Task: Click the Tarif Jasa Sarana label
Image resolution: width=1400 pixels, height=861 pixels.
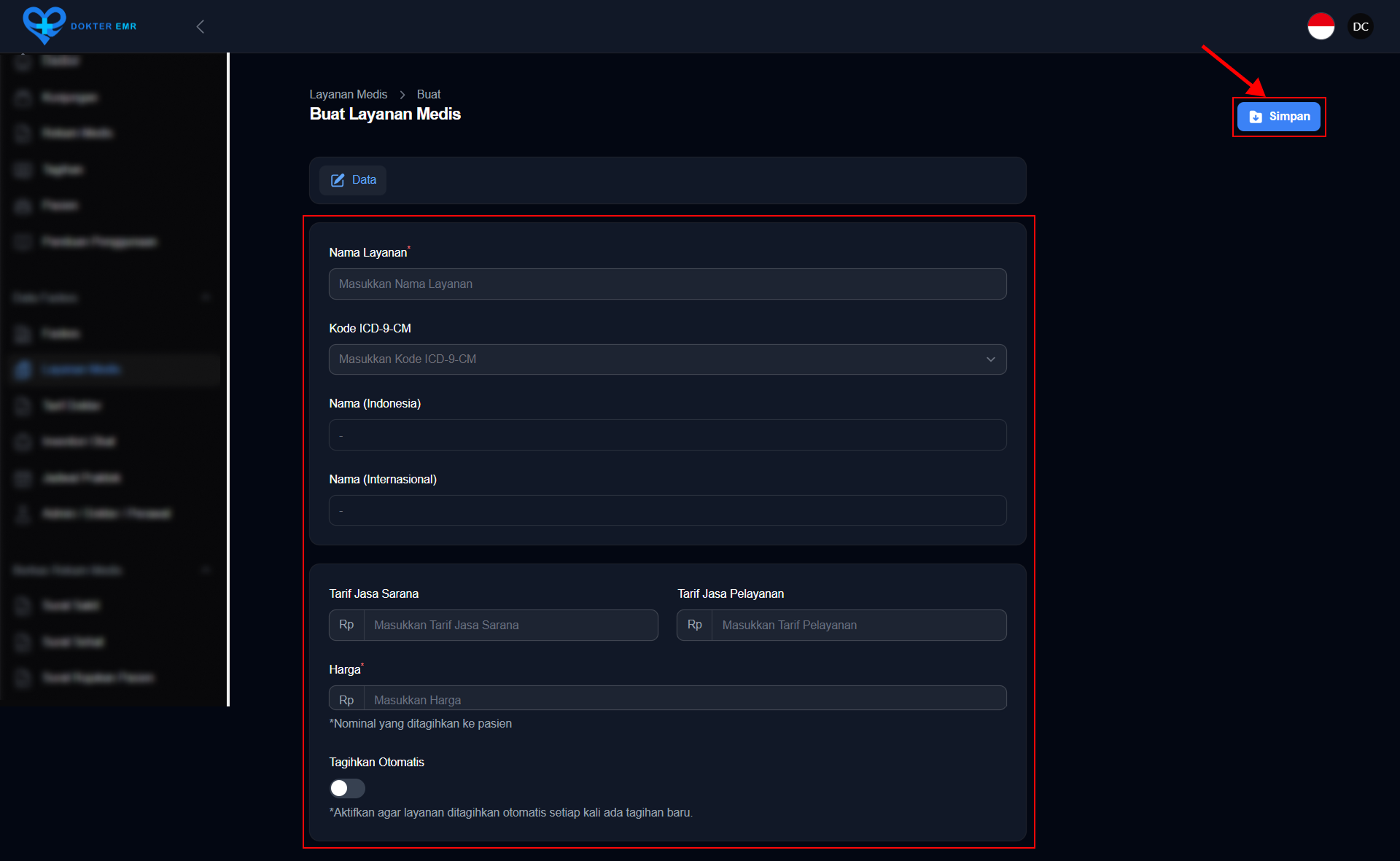Action: pyautogui.click(x=373, y=593)
